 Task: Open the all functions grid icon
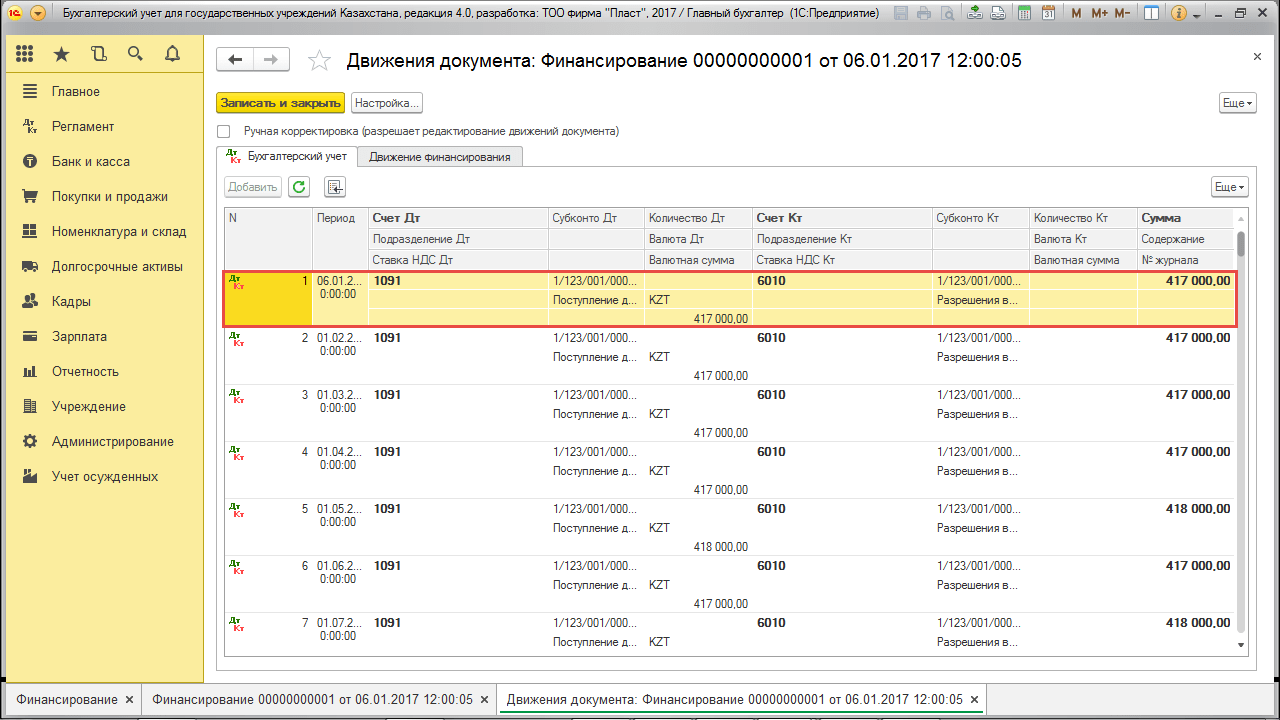tap(25, 54)
